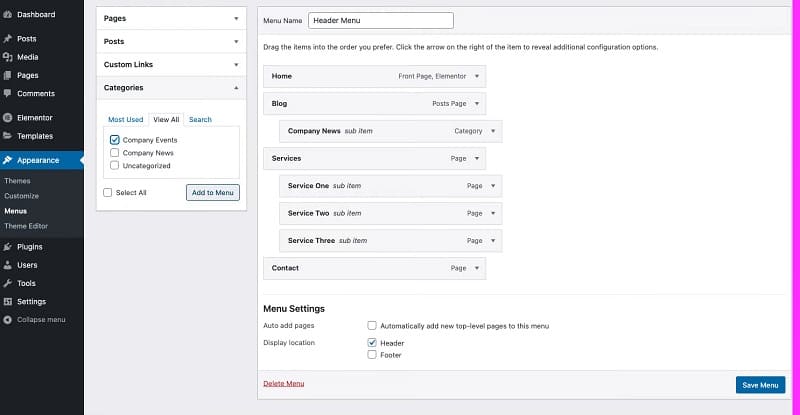Tick the Select All checkbox
This screenshot has height=415, width=800.
[x=108, y=192]
